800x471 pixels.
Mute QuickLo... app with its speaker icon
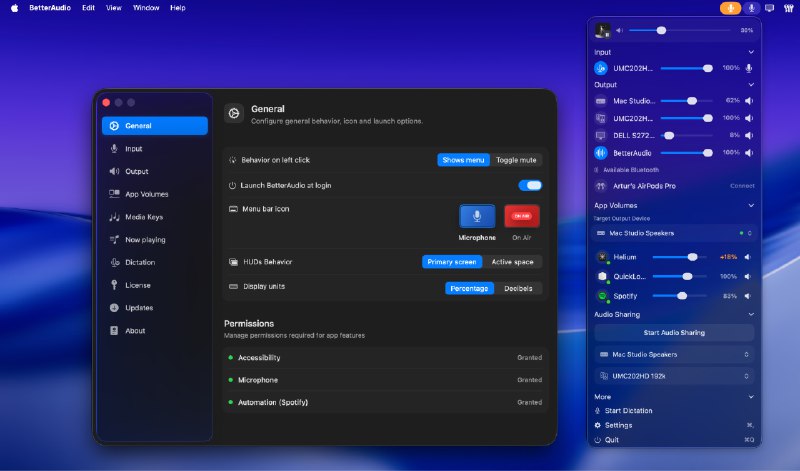(x=747, y=277)
